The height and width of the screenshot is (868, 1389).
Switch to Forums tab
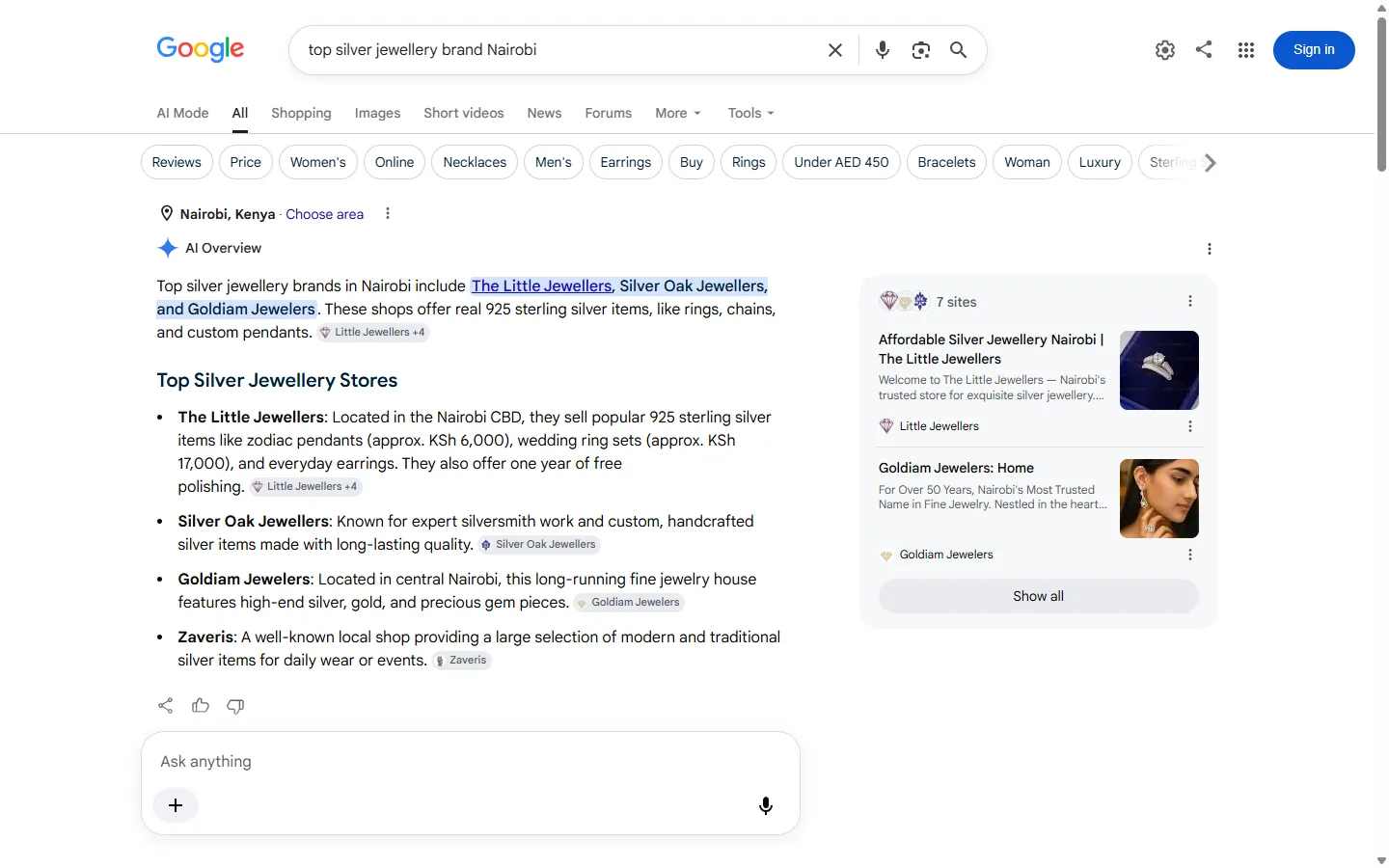coord(609,113)
